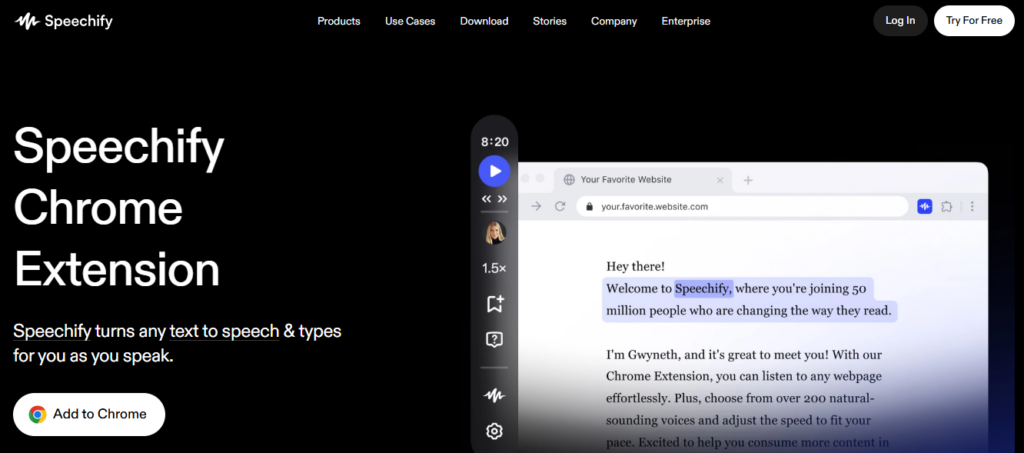The width and height of the screenshot is (1024, 453).
Task: Open the Company menu
Action: click(x=614, y=21)
